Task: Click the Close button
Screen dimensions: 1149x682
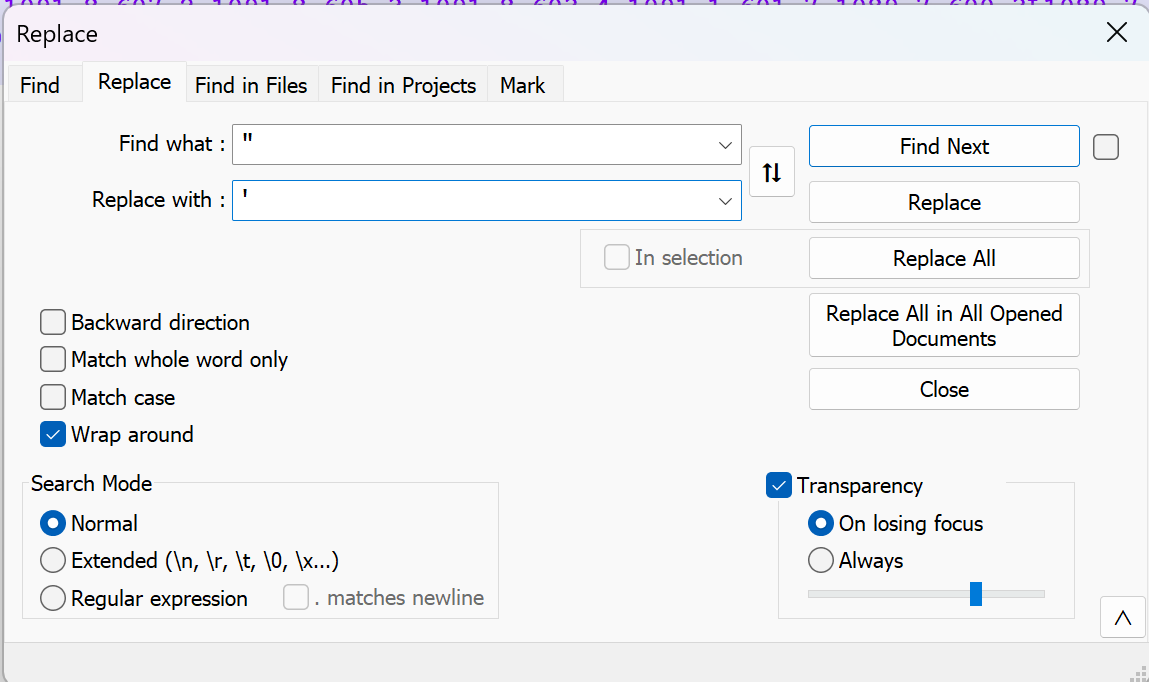Action: [943, 389]
